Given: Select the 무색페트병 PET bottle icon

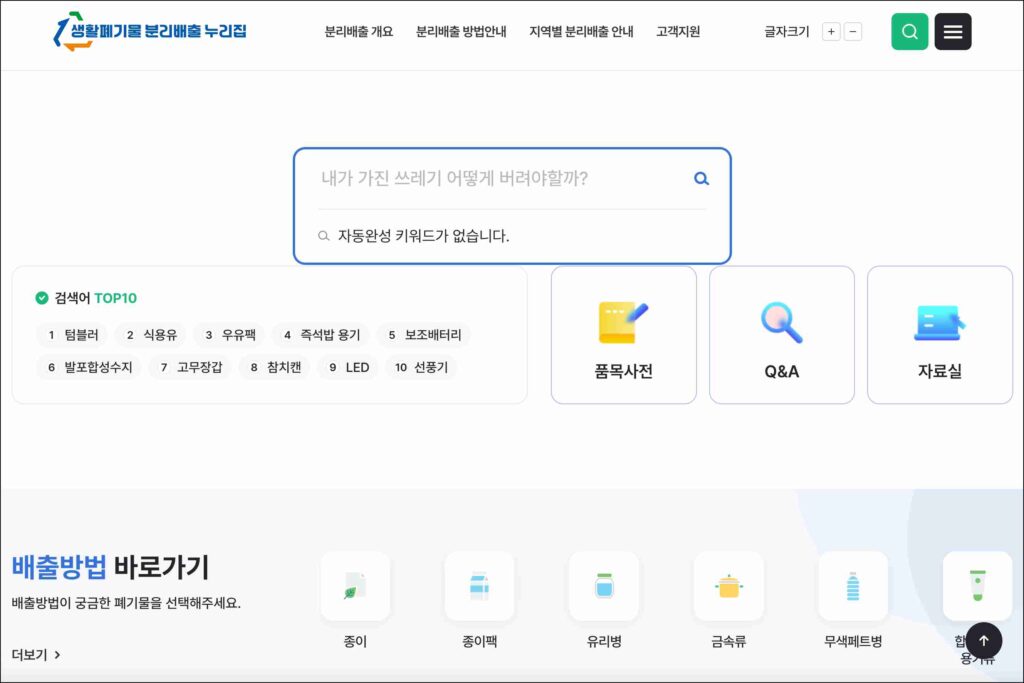Looking at the screenshot, I should pos(852,586).
